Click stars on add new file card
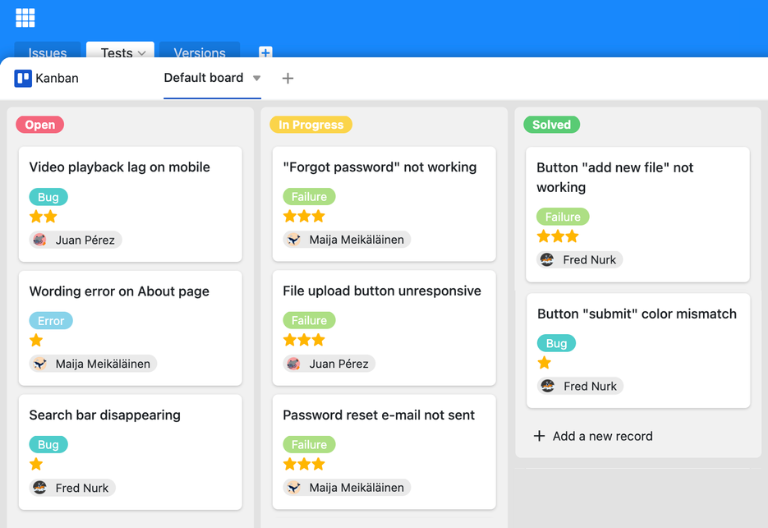 (x=558, y=237)
